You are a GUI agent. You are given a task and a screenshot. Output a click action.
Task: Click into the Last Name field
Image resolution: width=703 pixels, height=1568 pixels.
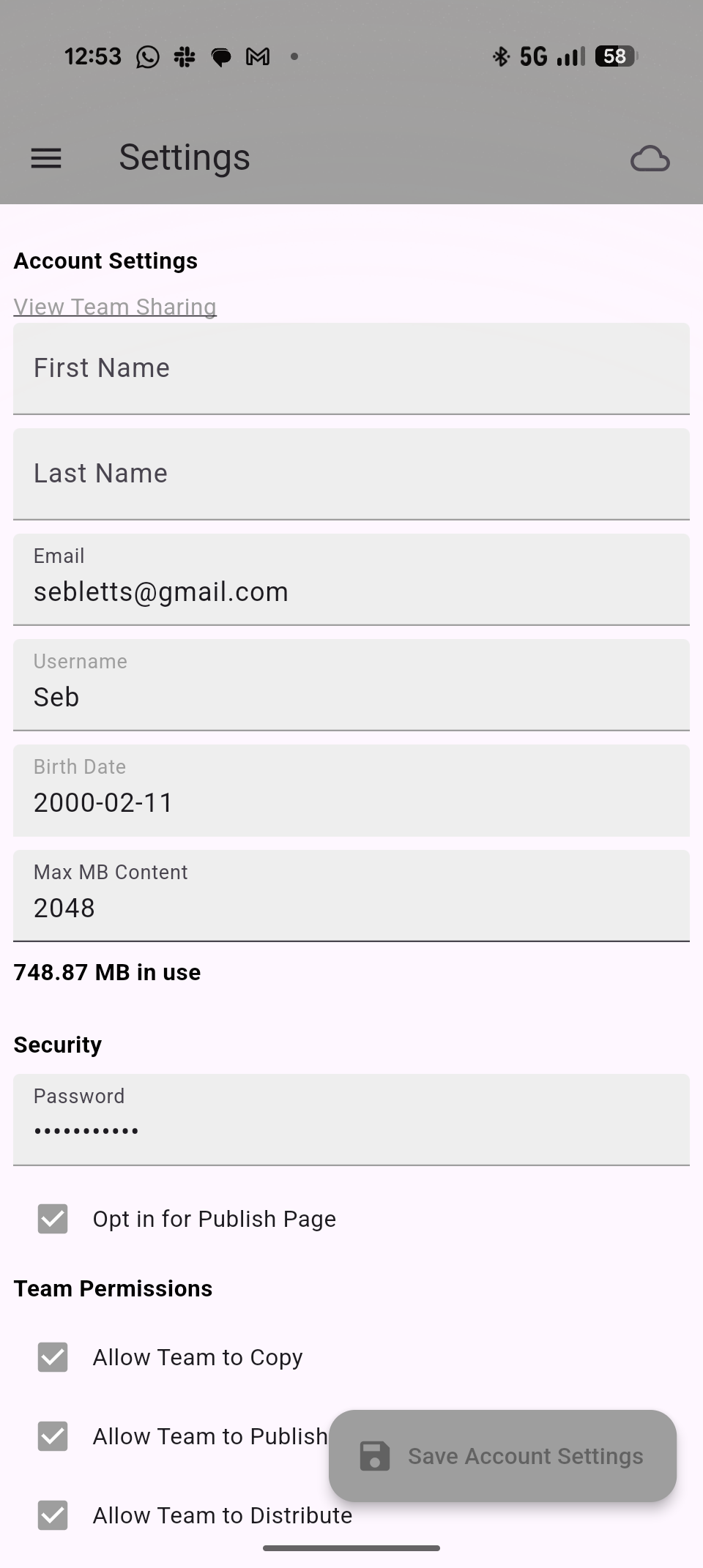351,474
